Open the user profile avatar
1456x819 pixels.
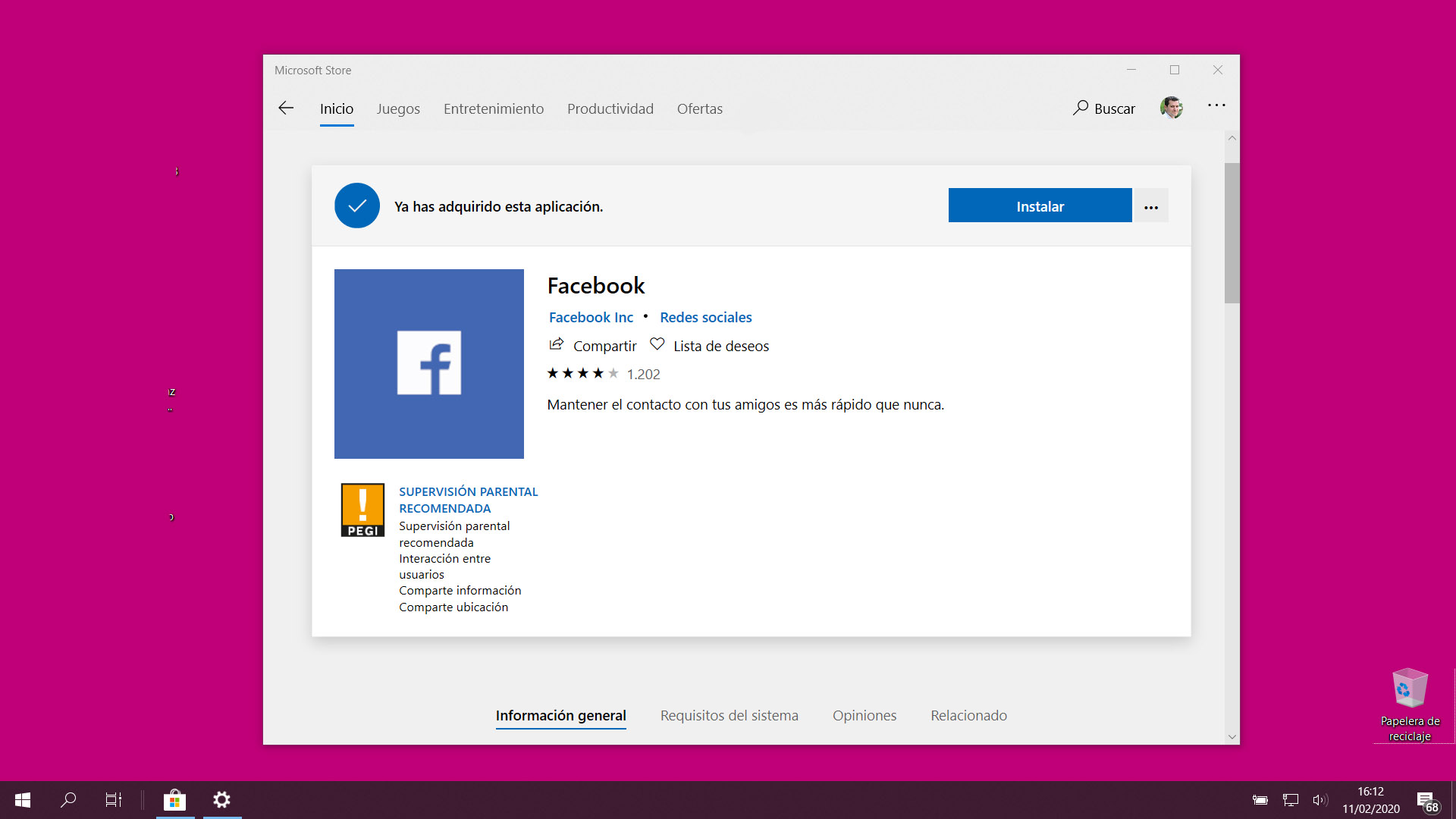pos(1172,108)
